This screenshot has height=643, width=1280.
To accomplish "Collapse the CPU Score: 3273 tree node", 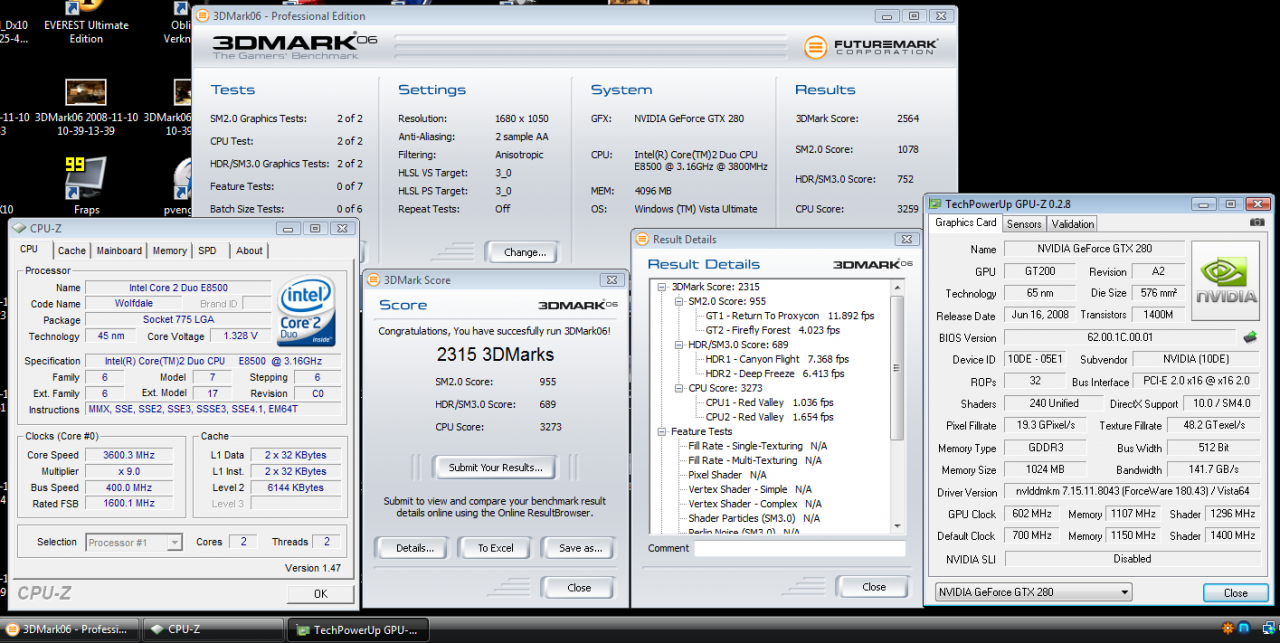I will (679, 388).
